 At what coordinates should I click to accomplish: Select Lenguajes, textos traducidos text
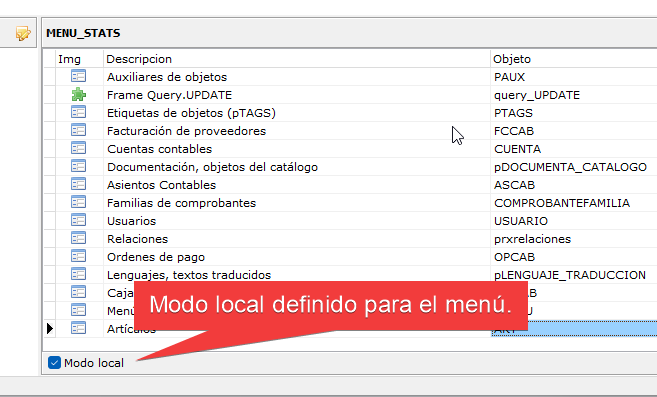pyautogui.click(x=189, y=275)
